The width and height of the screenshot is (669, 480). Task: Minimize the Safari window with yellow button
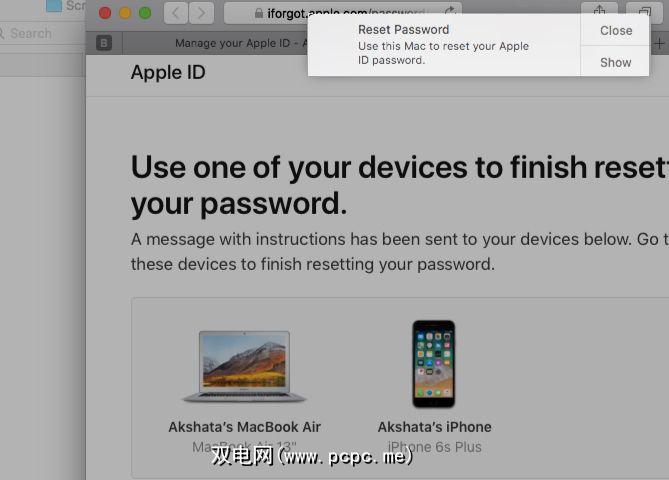point(125,13)
